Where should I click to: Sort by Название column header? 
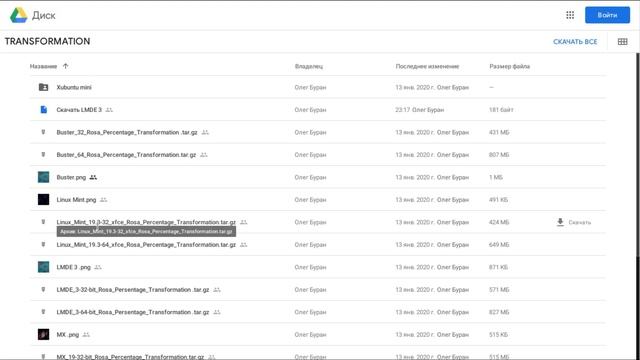click(43, 66)
